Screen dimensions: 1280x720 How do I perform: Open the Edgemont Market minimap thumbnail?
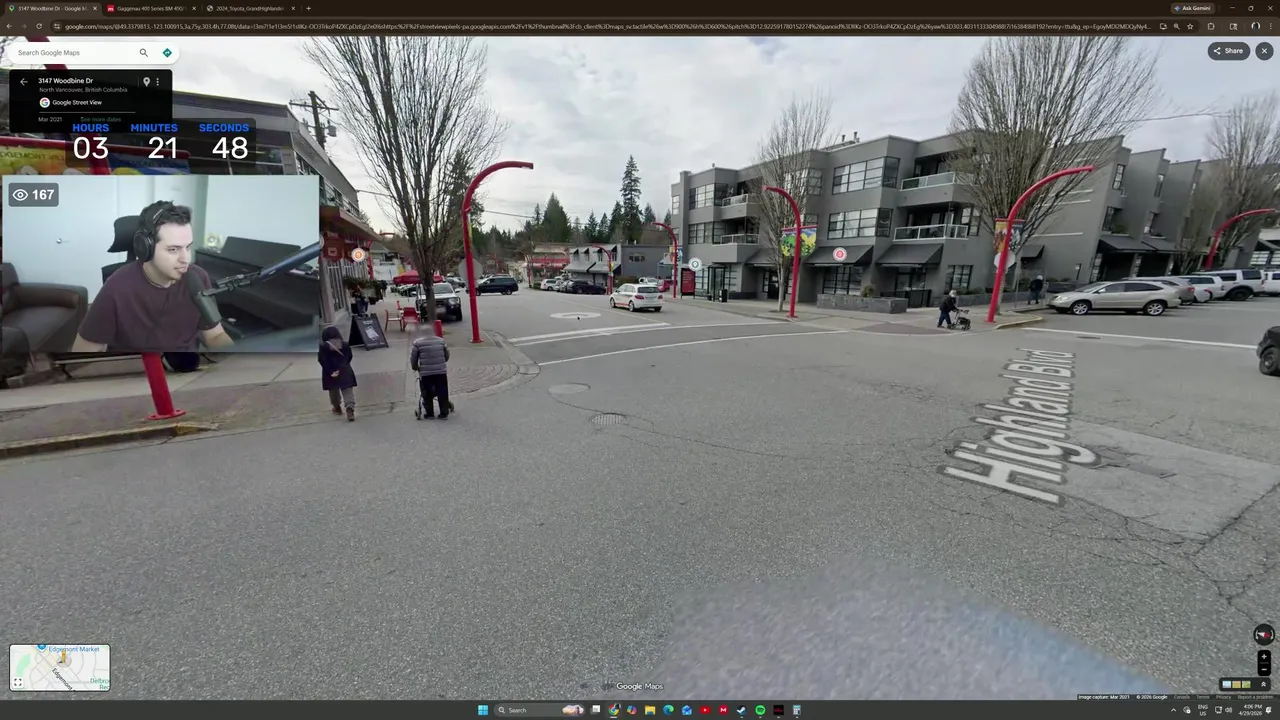[60, 668]
